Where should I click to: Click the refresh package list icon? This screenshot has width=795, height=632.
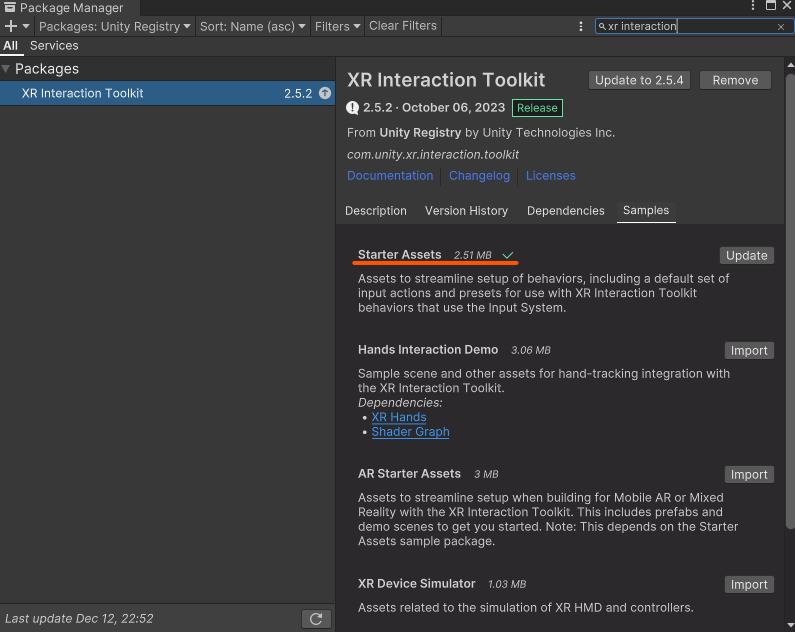(x=316, y=619)
